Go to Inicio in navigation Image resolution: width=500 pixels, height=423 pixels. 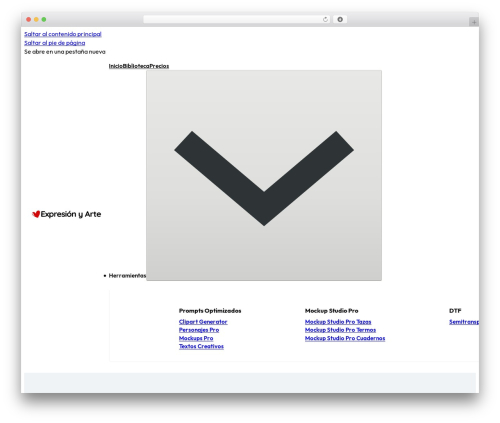coord(116,66)
